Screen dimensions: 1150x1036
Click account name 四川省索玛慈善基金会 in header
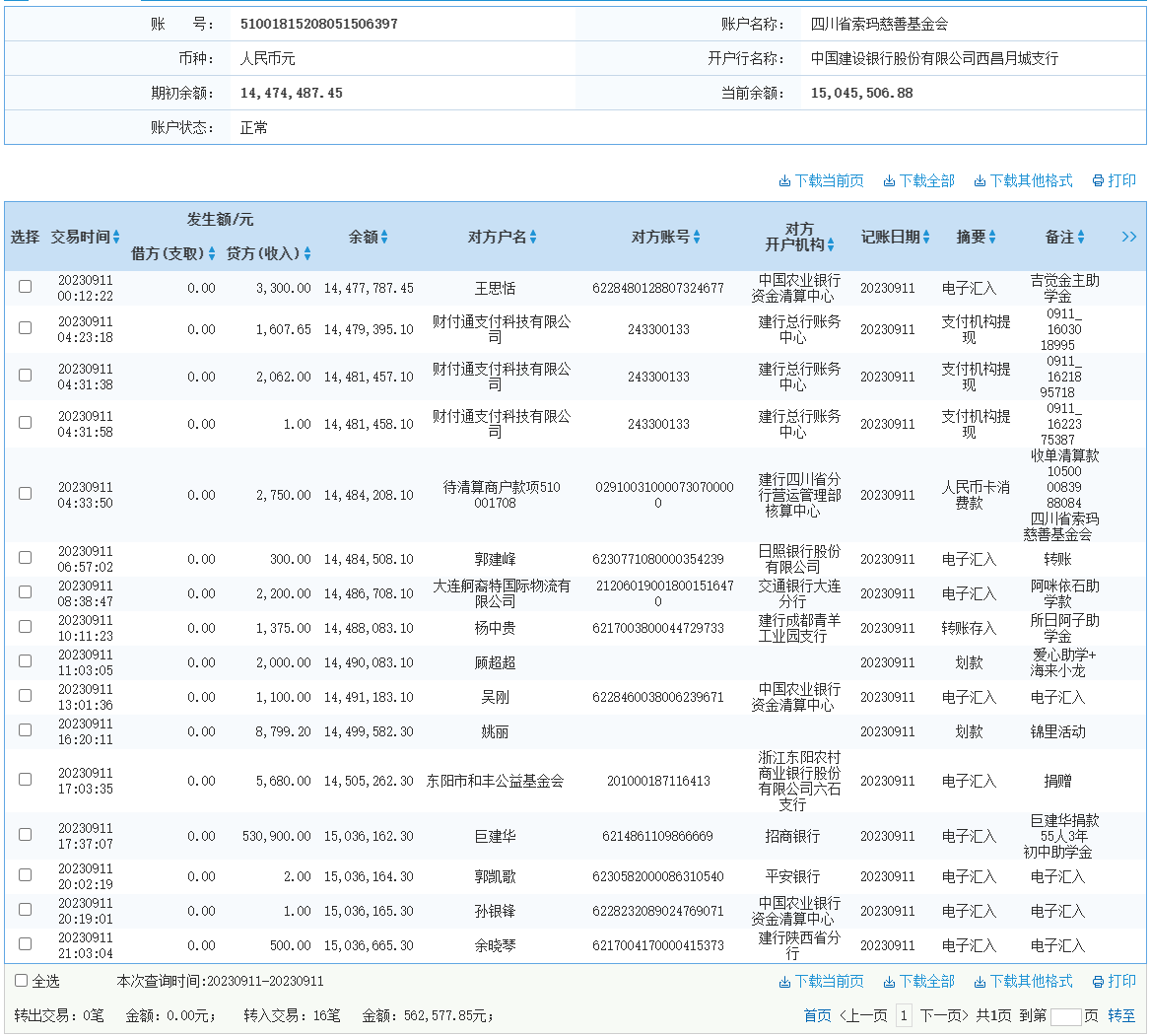tap(879, 25)
